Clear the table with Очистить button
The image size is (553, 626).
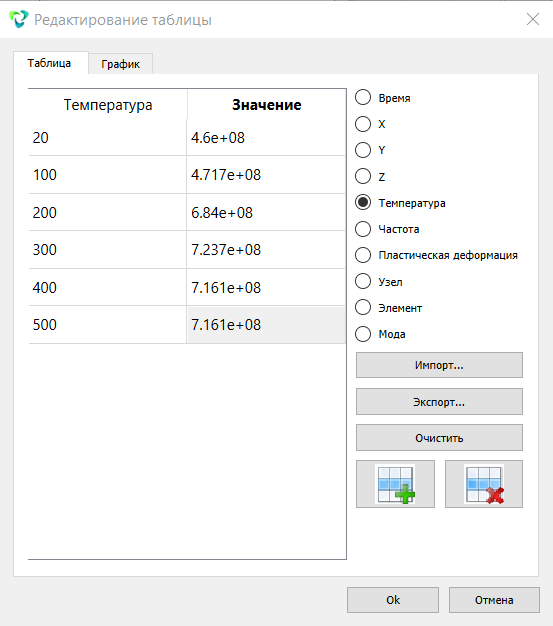tap(439, 438)
